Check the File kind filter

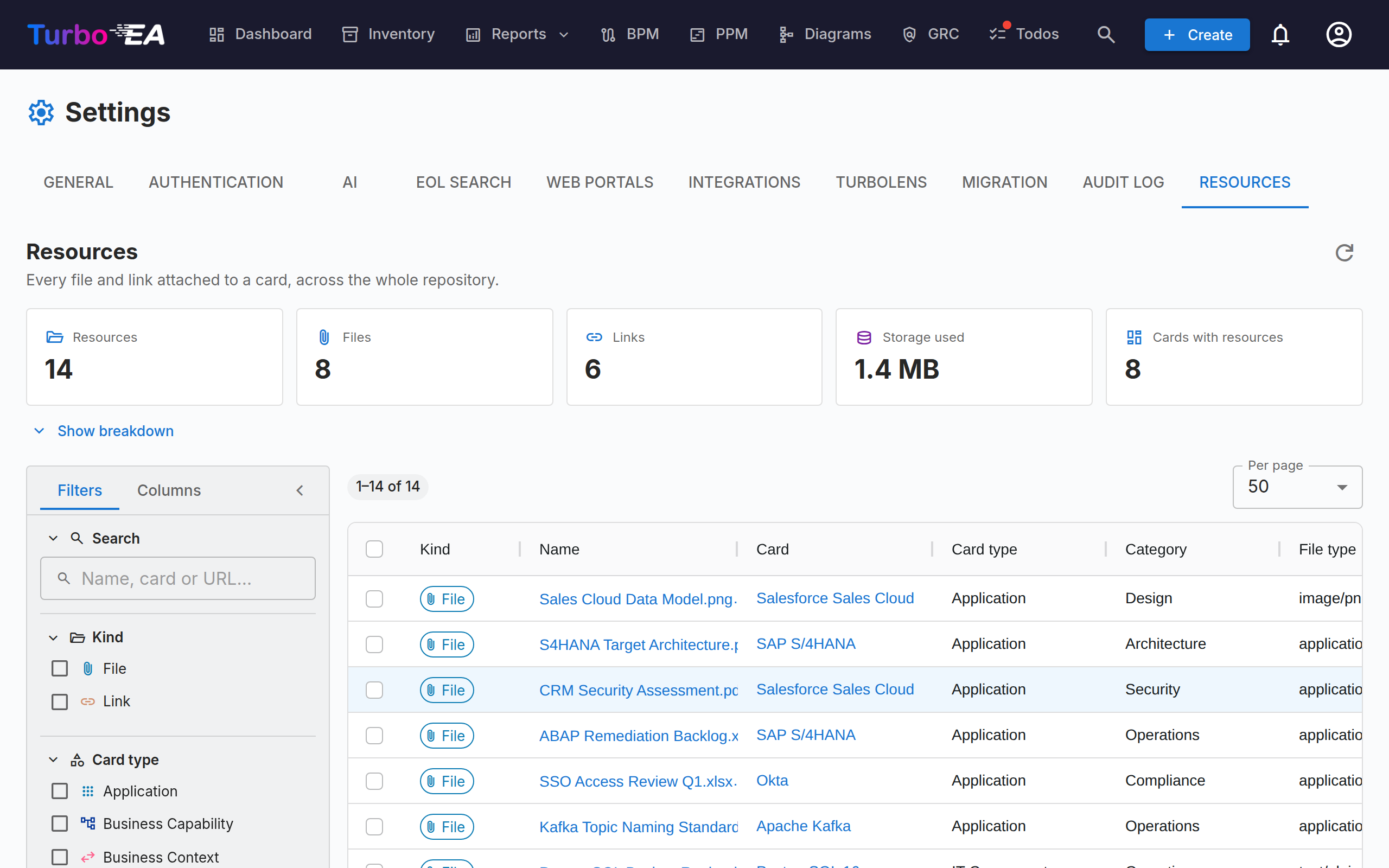[60, 668]
